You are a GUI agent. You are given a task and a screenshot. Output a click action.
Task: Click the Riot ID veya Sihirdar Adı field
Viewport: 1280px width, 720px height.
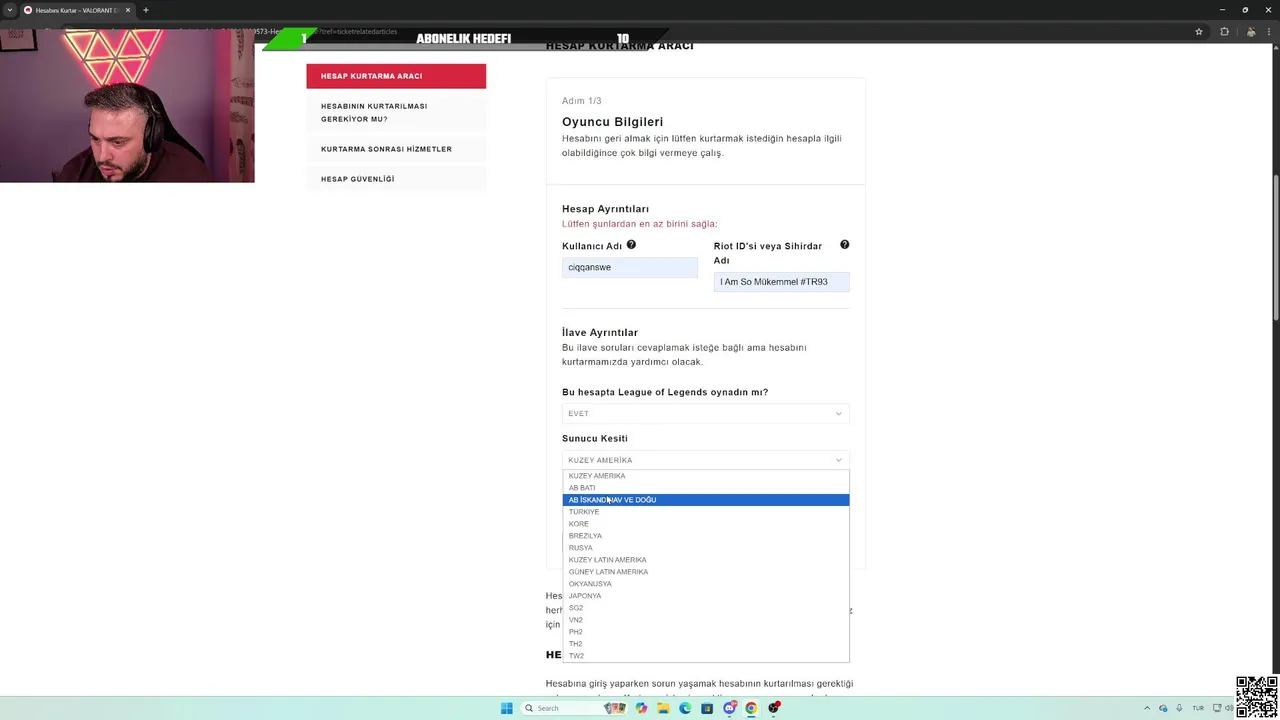[782, 282]
